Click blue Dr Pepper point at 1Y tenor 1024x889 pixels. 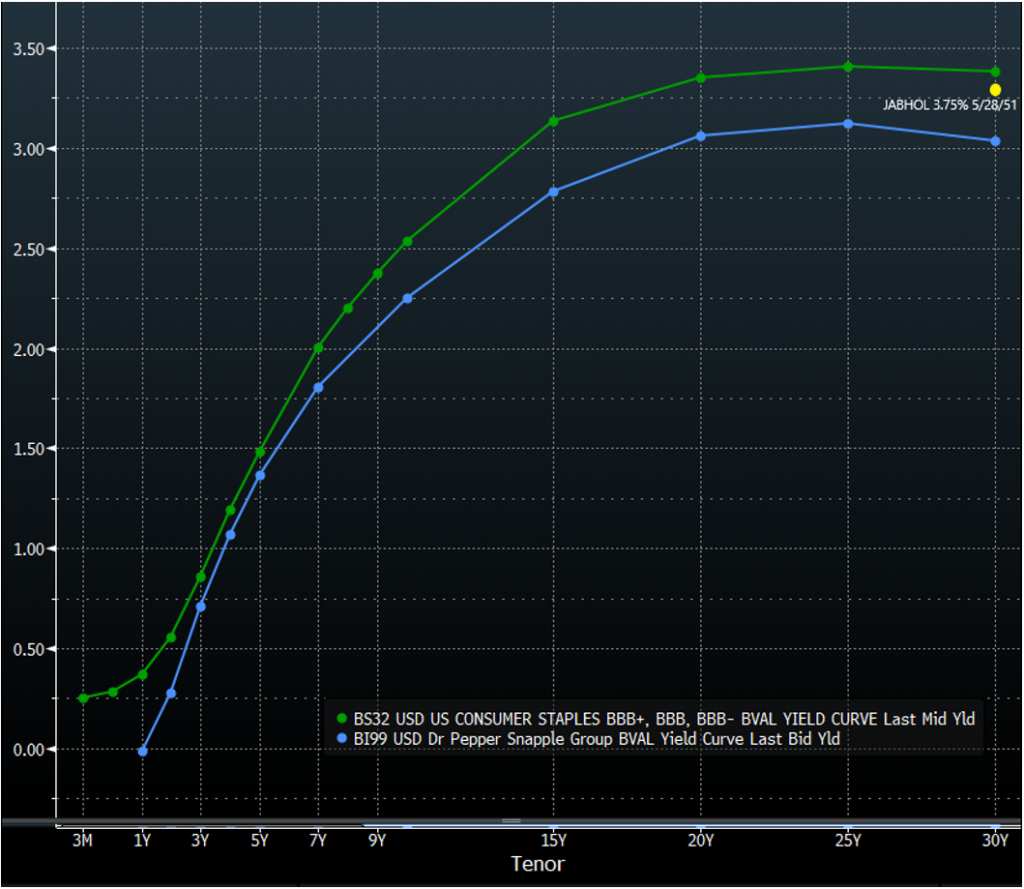point(142,751)
